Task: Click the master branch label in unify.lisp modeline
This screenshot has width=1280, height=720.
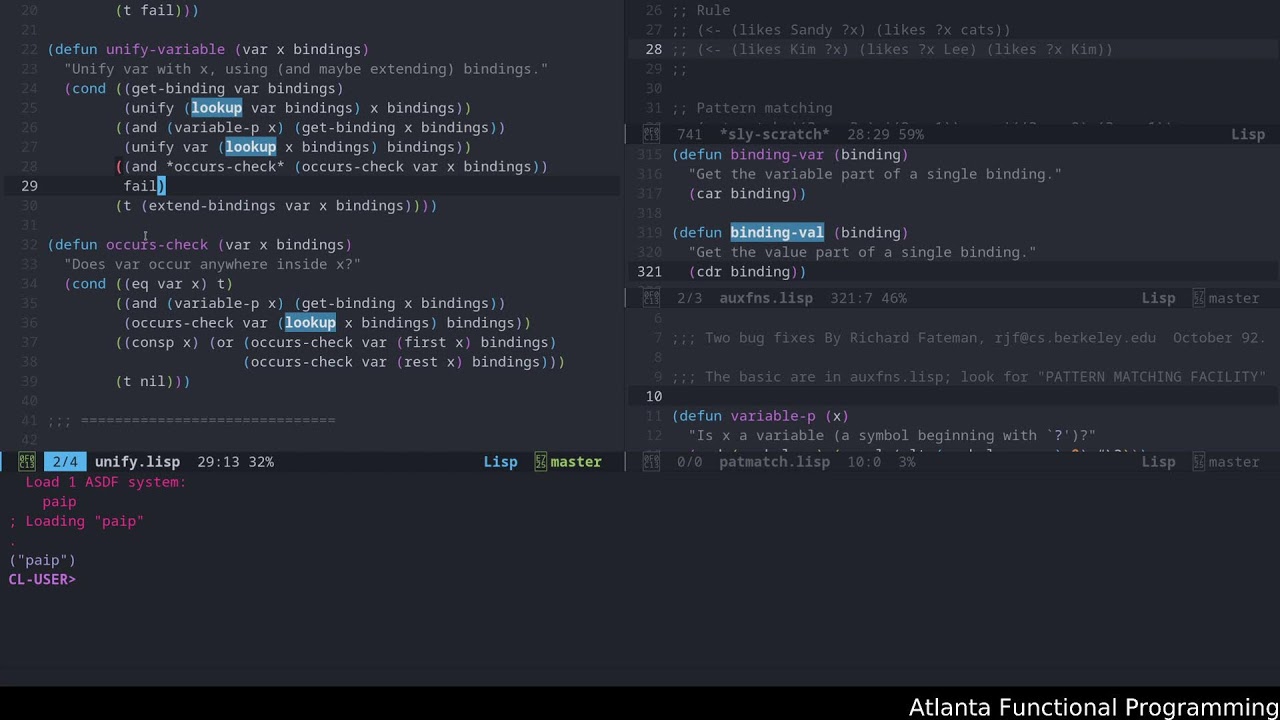Action: 576,462
